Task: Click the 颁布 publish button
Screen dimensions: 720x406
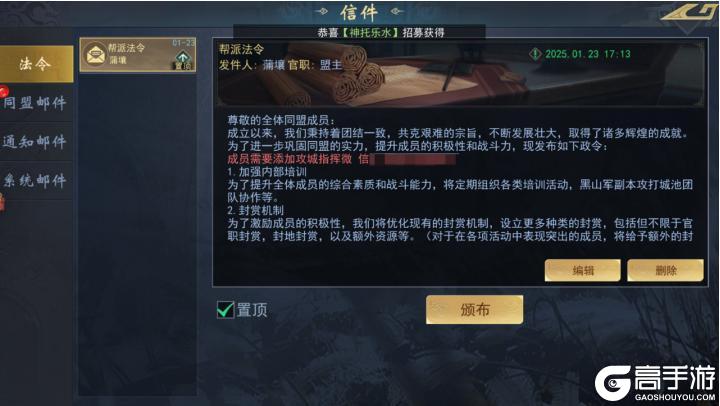Action: (x=474, y=310)
